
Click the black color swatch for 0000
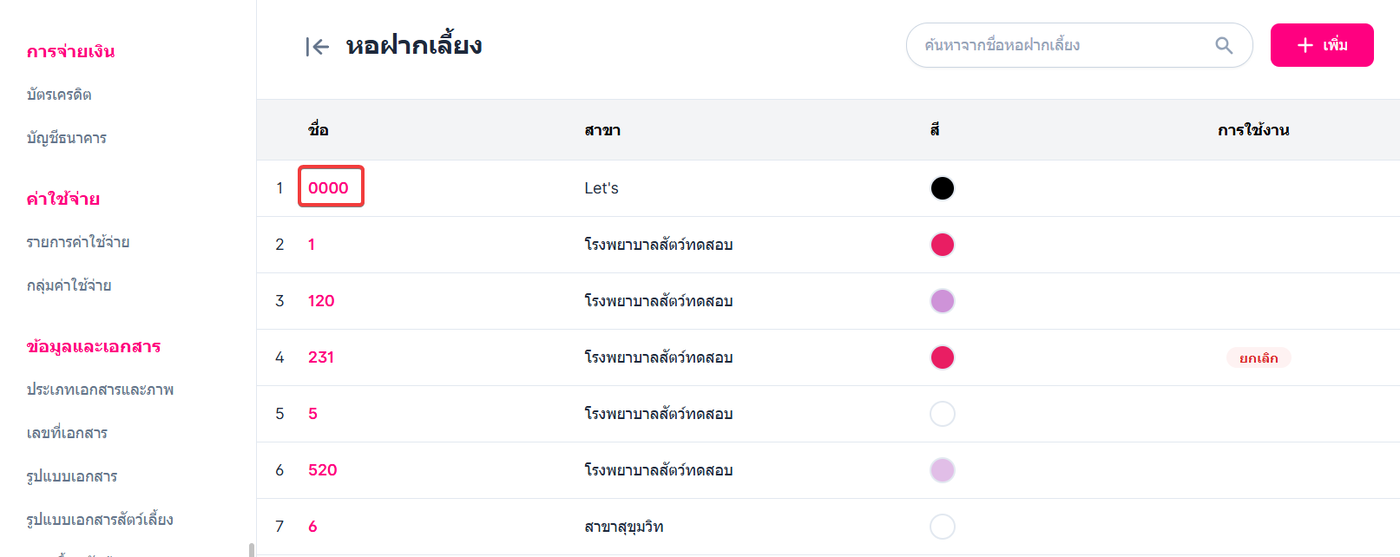pyautogui.click(x=942, y=188)
